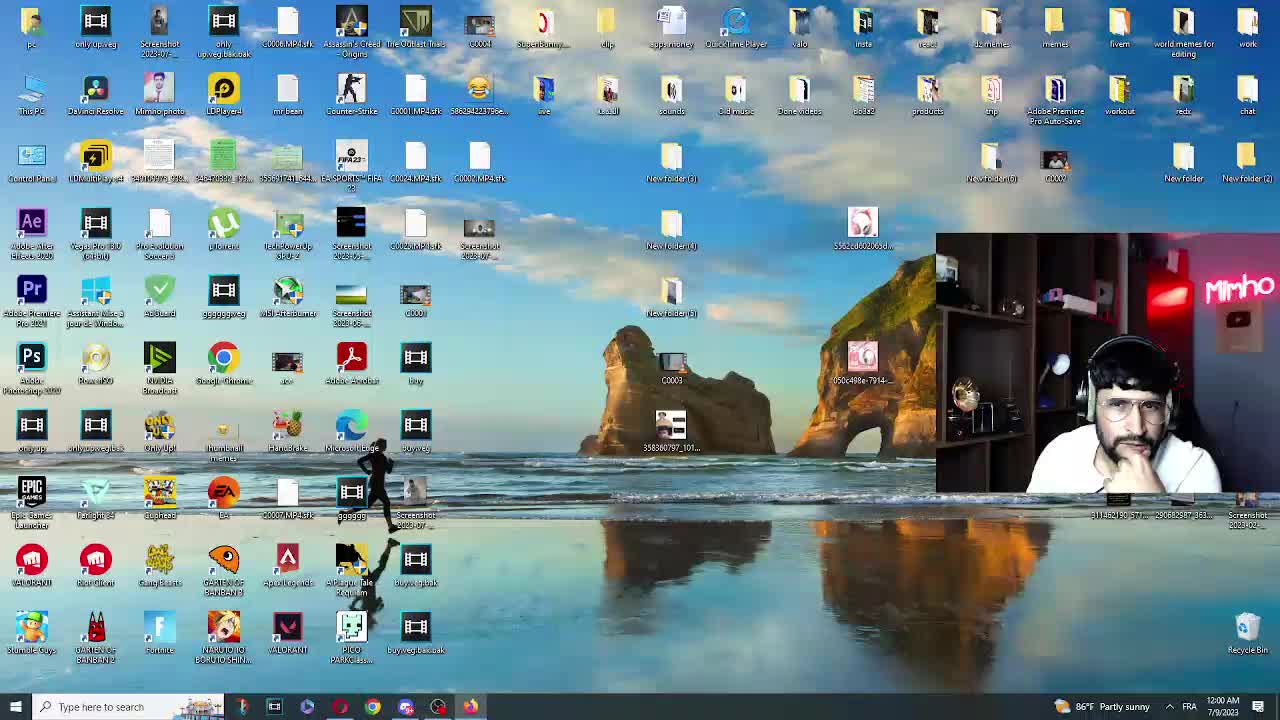The height and width of the screenshot is (720, 1280).
Task: Select the Adobe Photoshop 2020 shortcut
Action: tap(32, 359)
